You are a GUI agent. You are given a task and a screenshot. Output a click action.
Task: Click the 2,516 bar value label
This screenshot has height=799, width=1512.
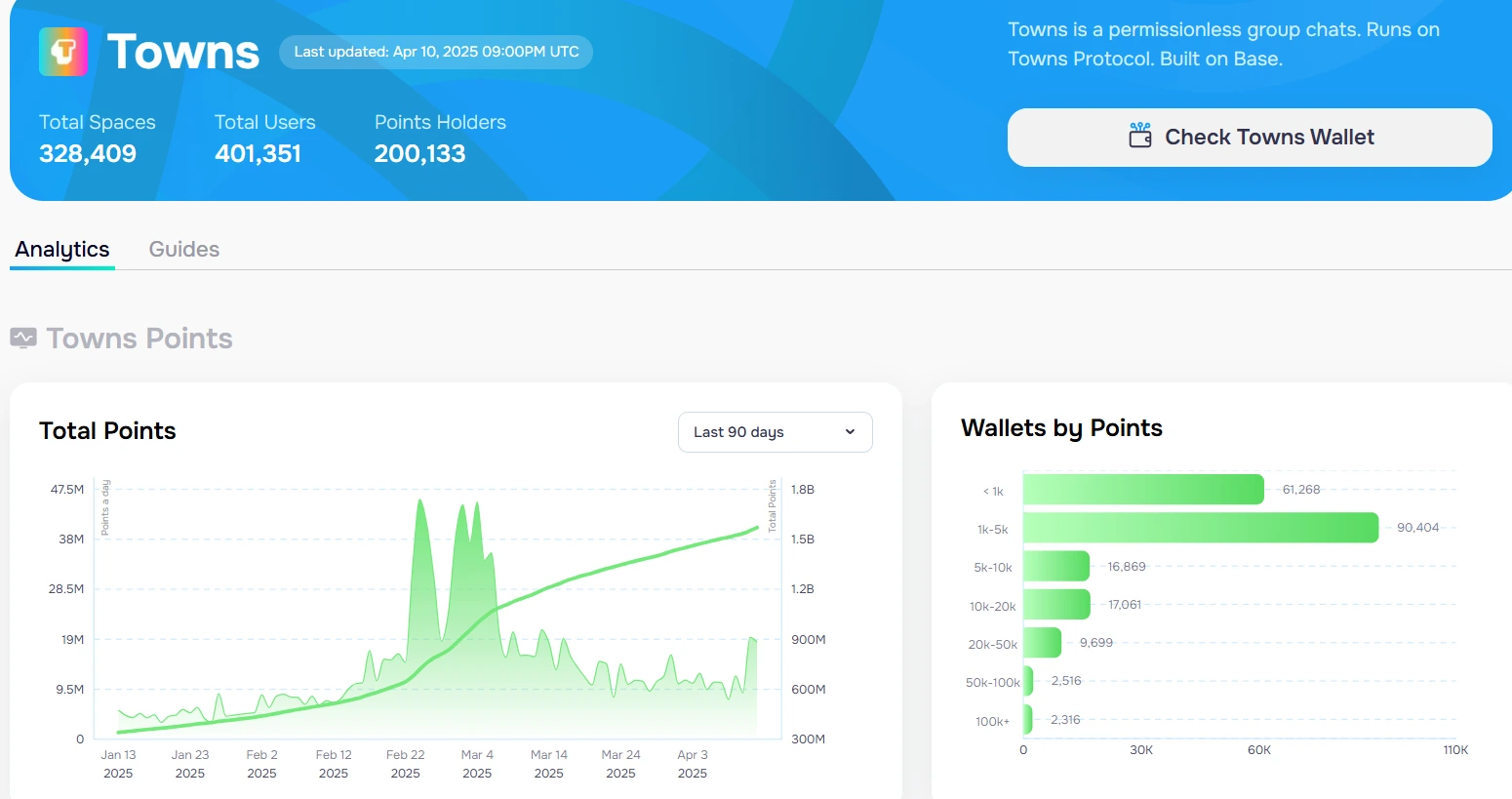pos(1066,681)
